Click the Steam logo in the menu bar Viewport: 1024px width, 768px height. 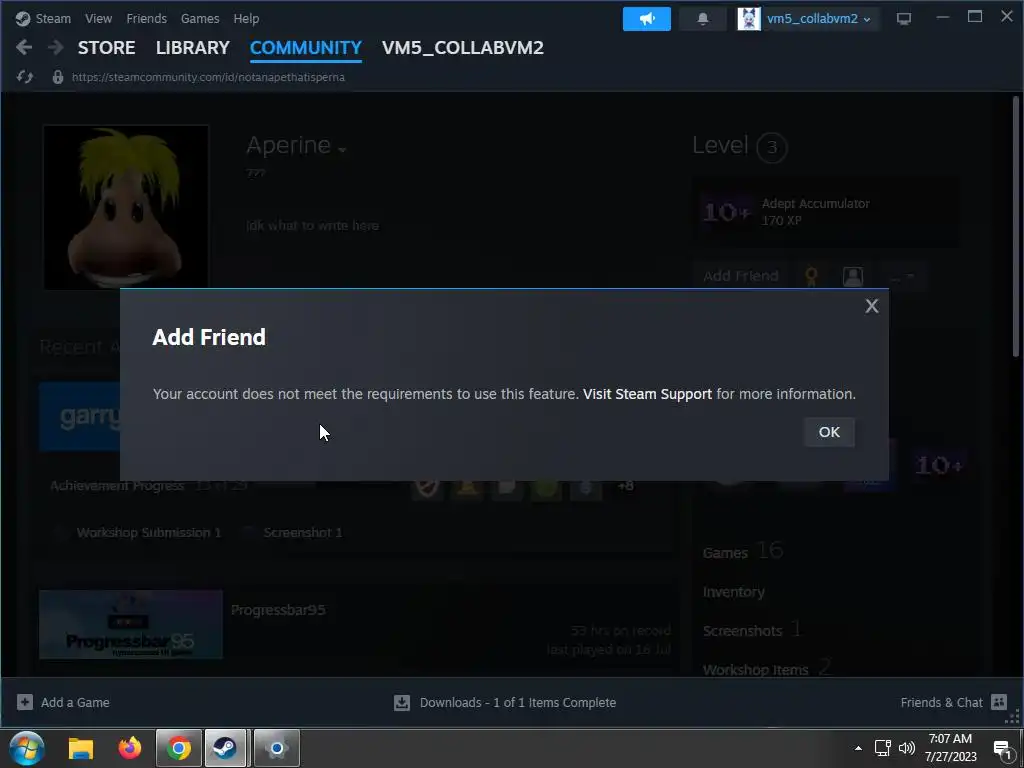click(x=23, y=18)
